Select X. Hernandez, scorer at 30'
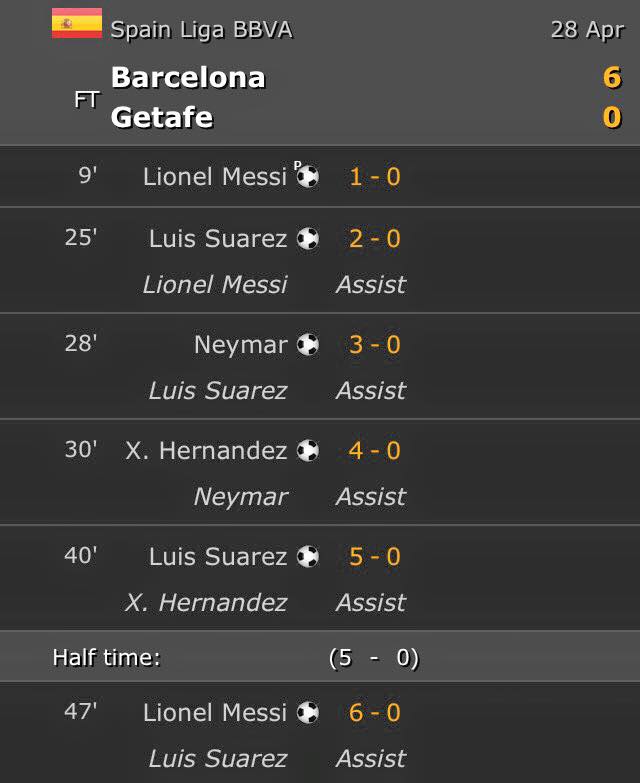Image resolution: width=640 pixels, height=783 pixels. pos(206,451)
